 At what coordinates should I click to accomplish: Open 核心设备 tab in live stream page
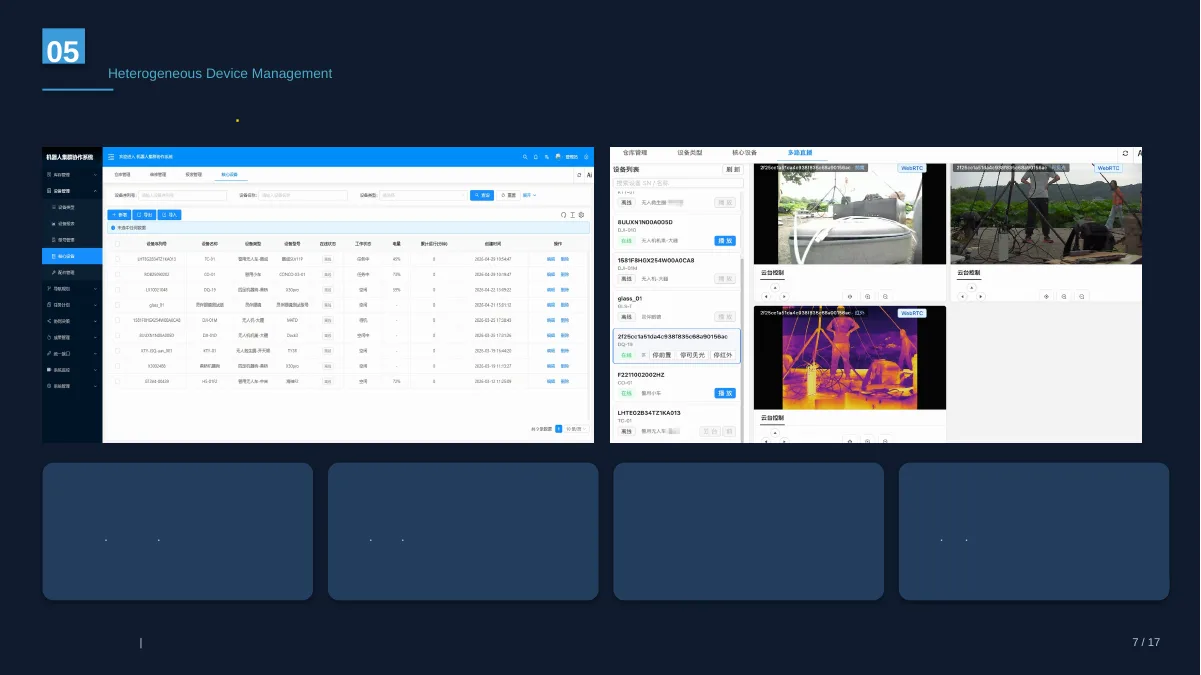pyautogui.click(x=745, y=153)
